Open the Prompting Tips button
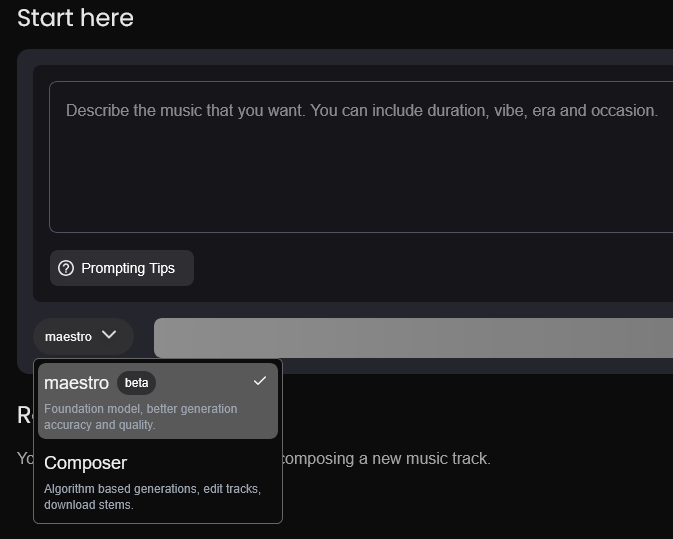 (122, 268)
